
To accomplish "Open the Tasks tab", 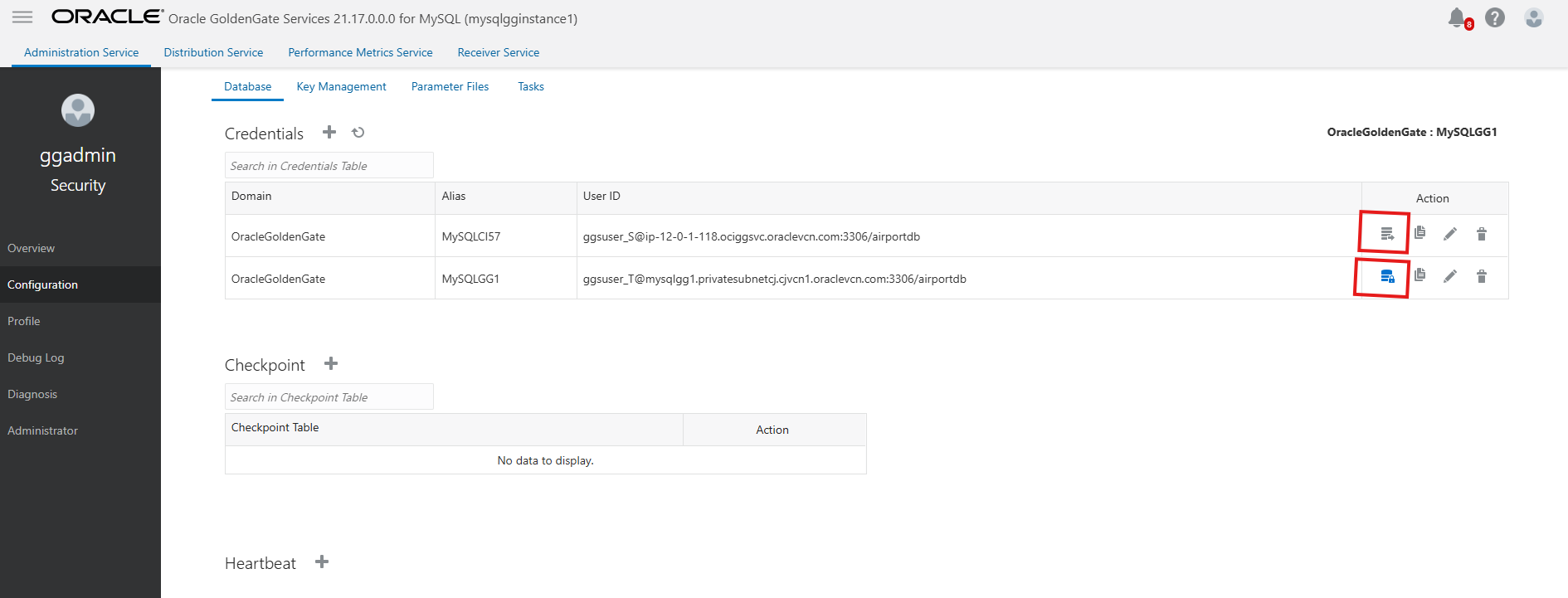I will click(x=531, y=86).
